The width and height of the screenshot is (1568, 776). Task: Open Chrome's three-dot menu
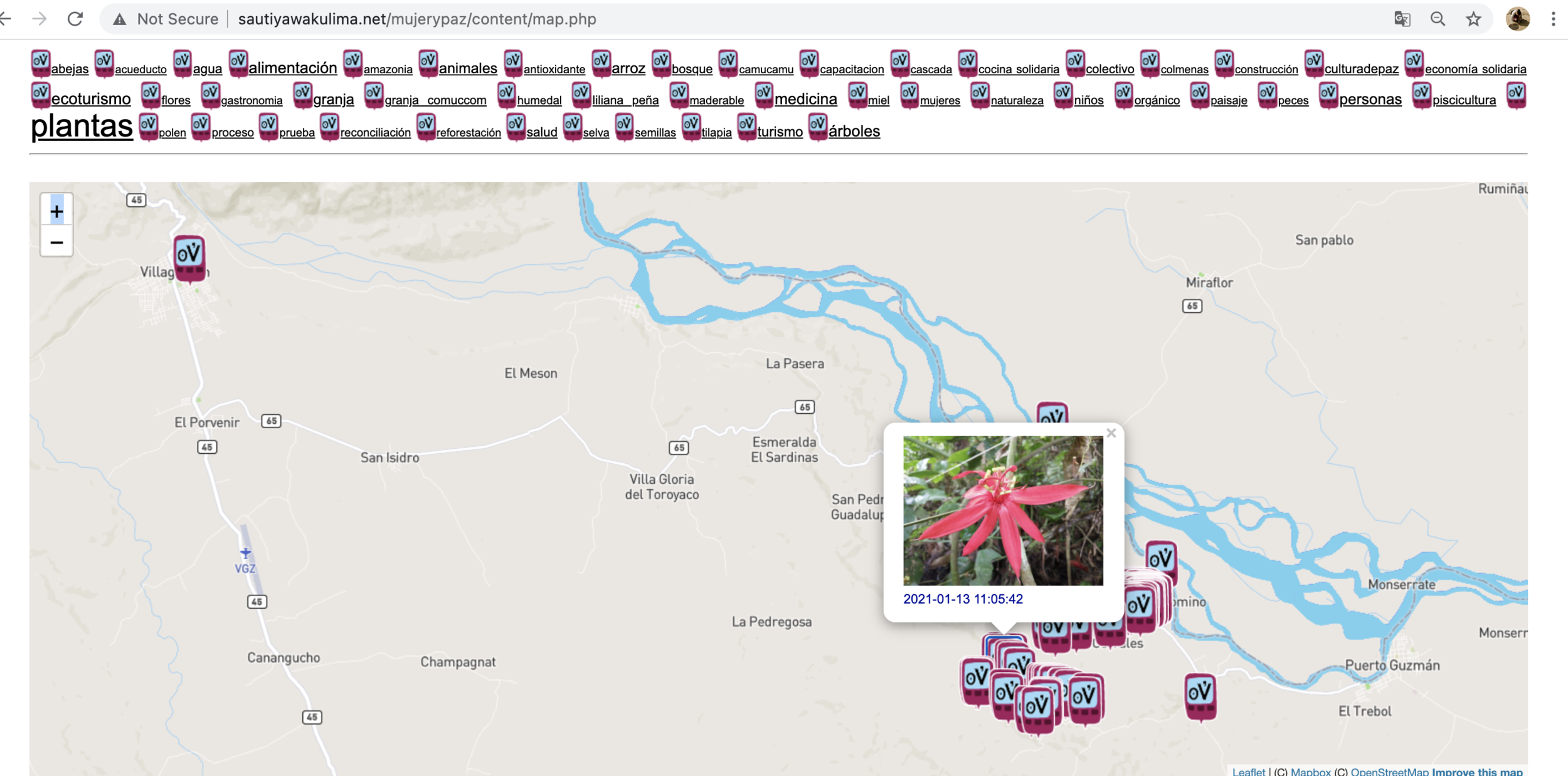point(1553,19)
